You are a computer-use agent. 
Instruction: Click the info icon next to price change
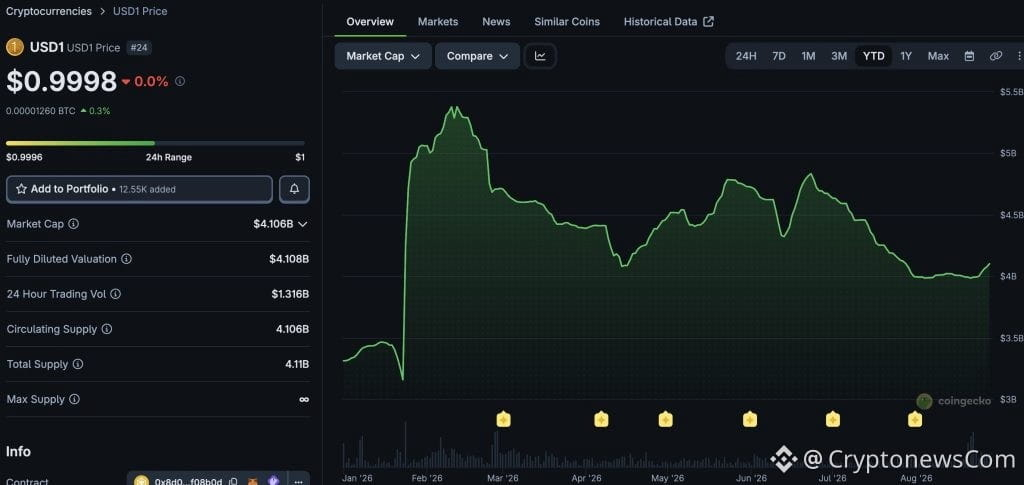point(180,81)
